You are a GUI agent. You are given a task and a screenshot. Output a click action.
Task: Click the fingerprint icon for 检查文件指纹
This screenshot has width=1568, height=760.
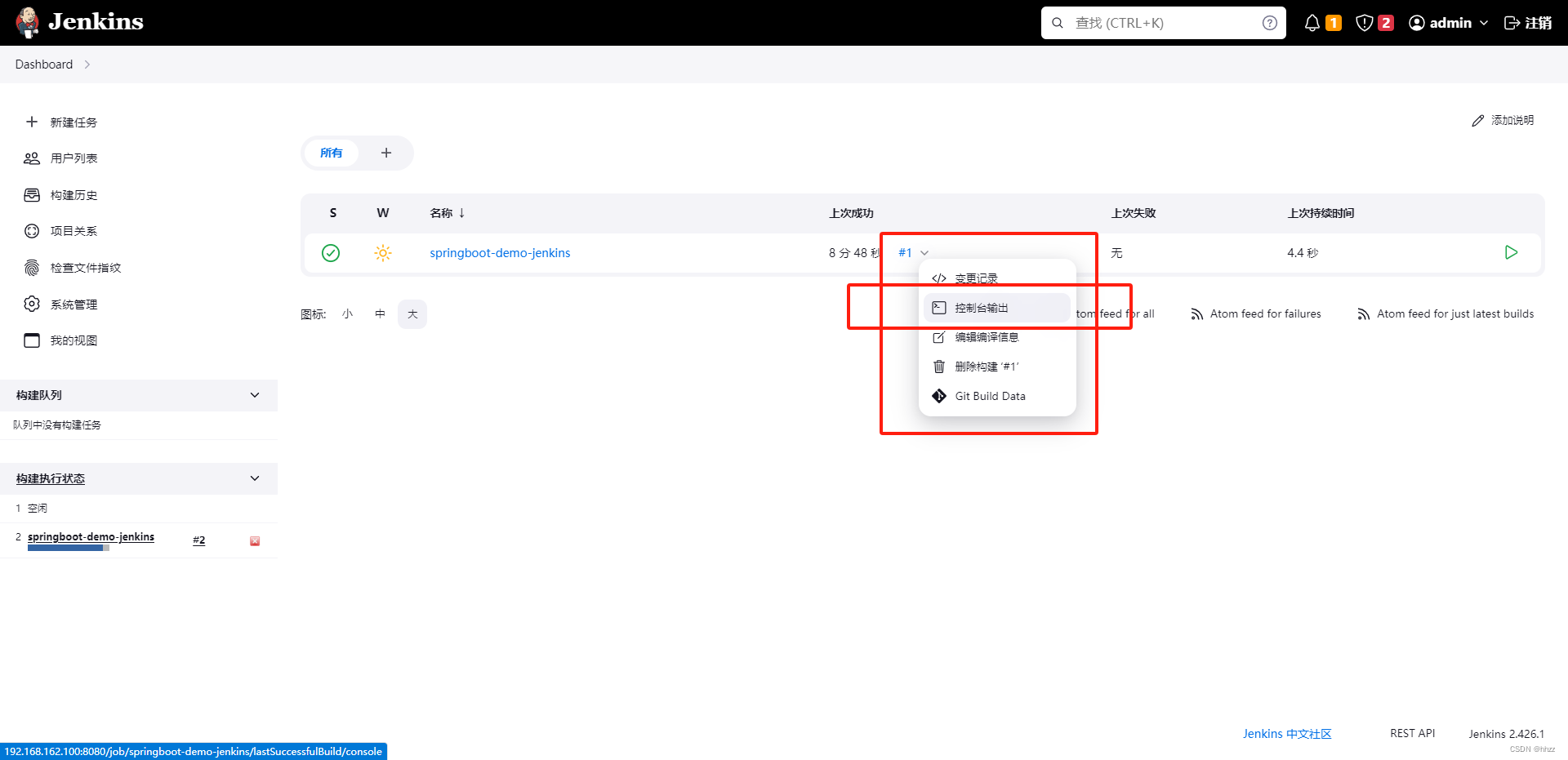tap(32, 268)
